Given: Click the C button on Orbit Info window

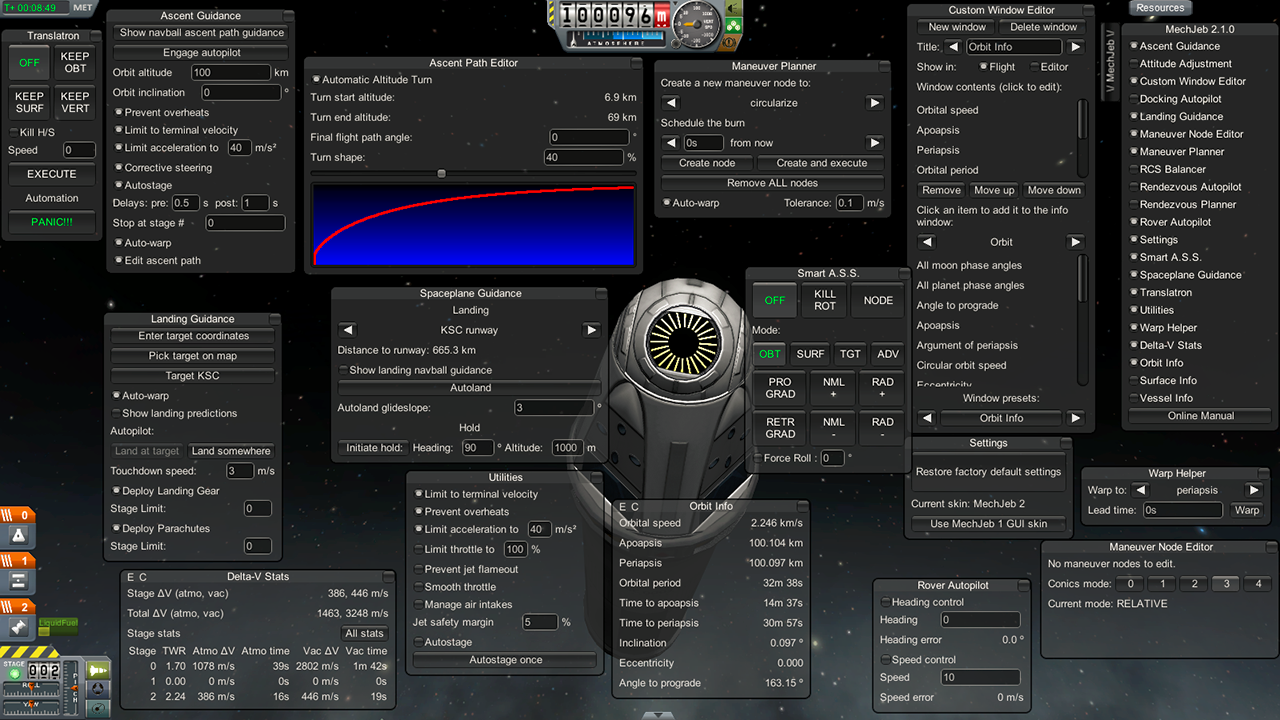Looking at the screenshot, I should pos(635,507).
